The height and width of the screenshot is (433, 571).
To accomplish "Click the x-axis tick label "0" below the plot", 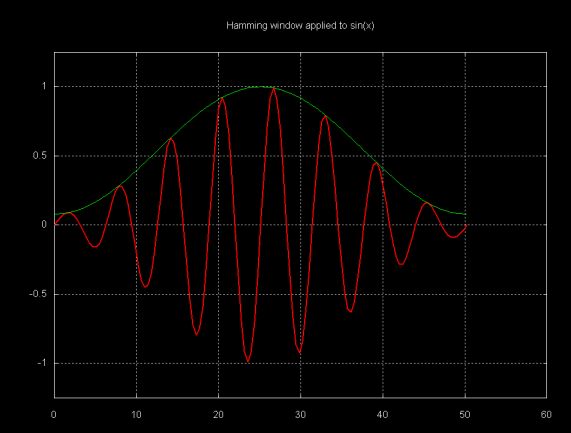I will [54, 415].
